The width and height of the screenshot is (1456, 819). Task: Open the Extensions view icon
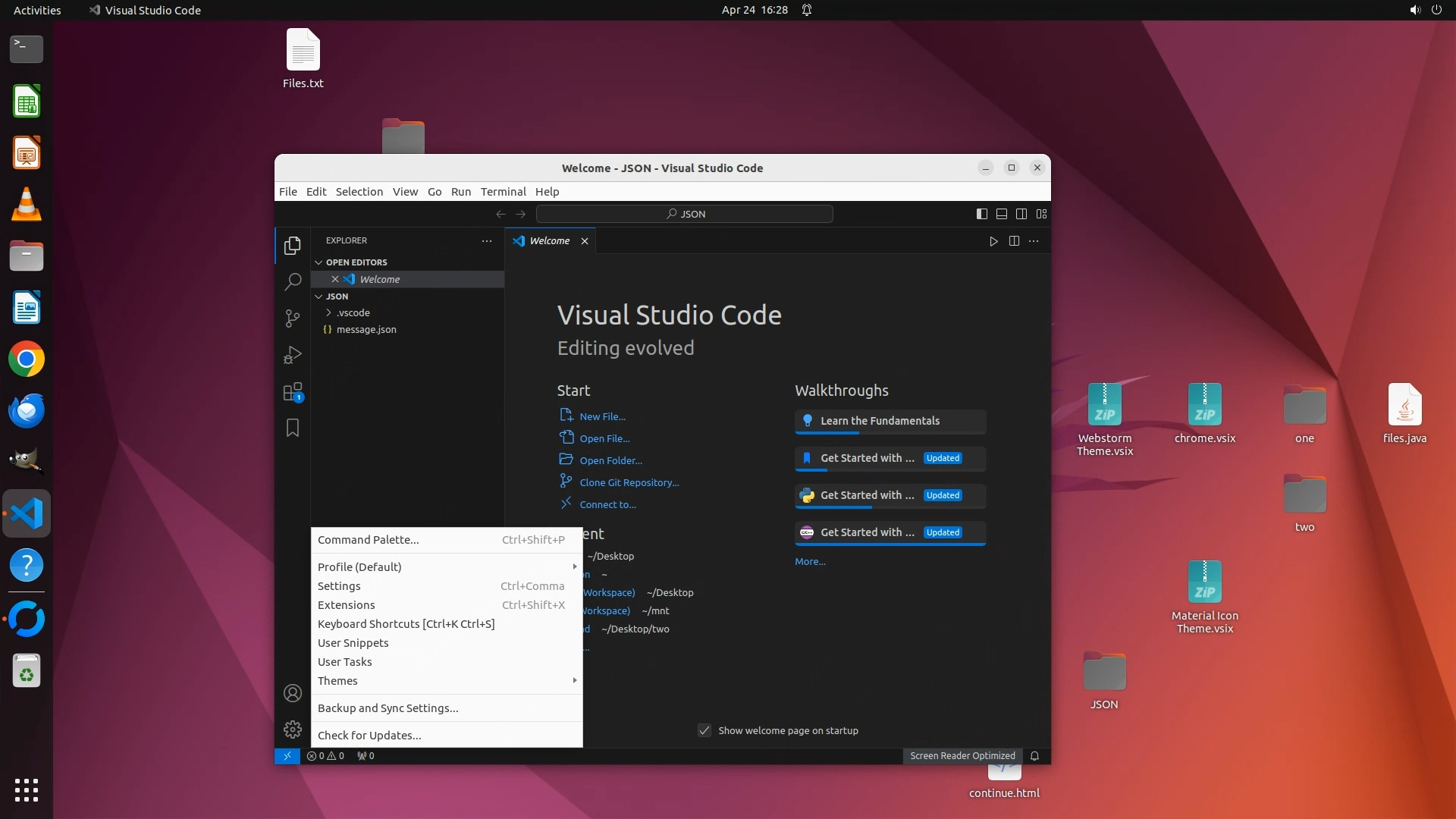pos(292,392)
